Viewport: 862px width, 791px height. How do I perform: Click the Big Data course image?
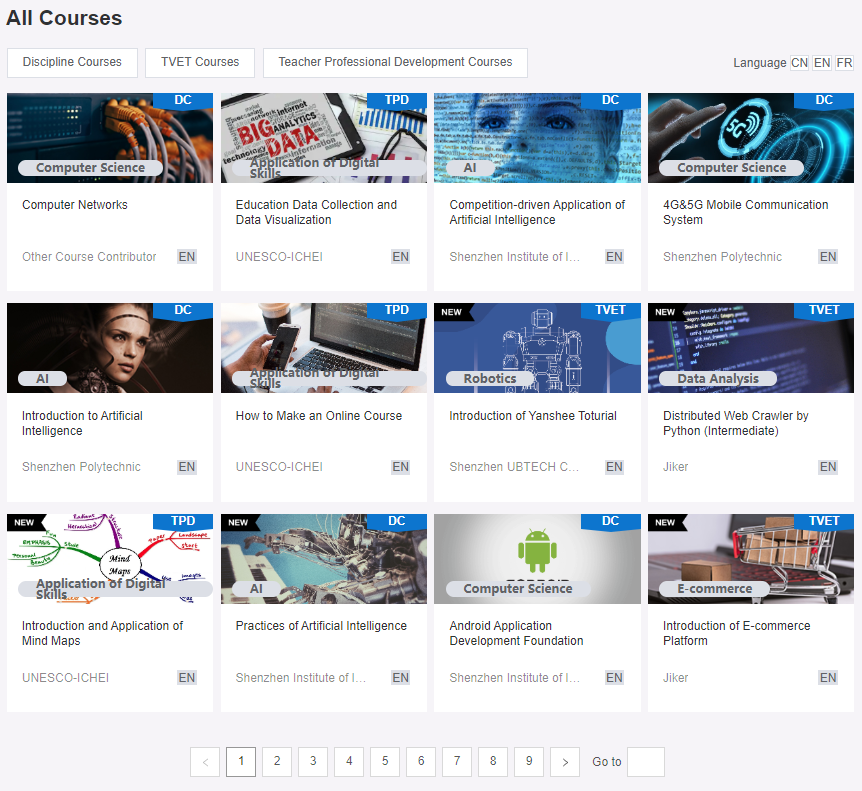point(323,138)
